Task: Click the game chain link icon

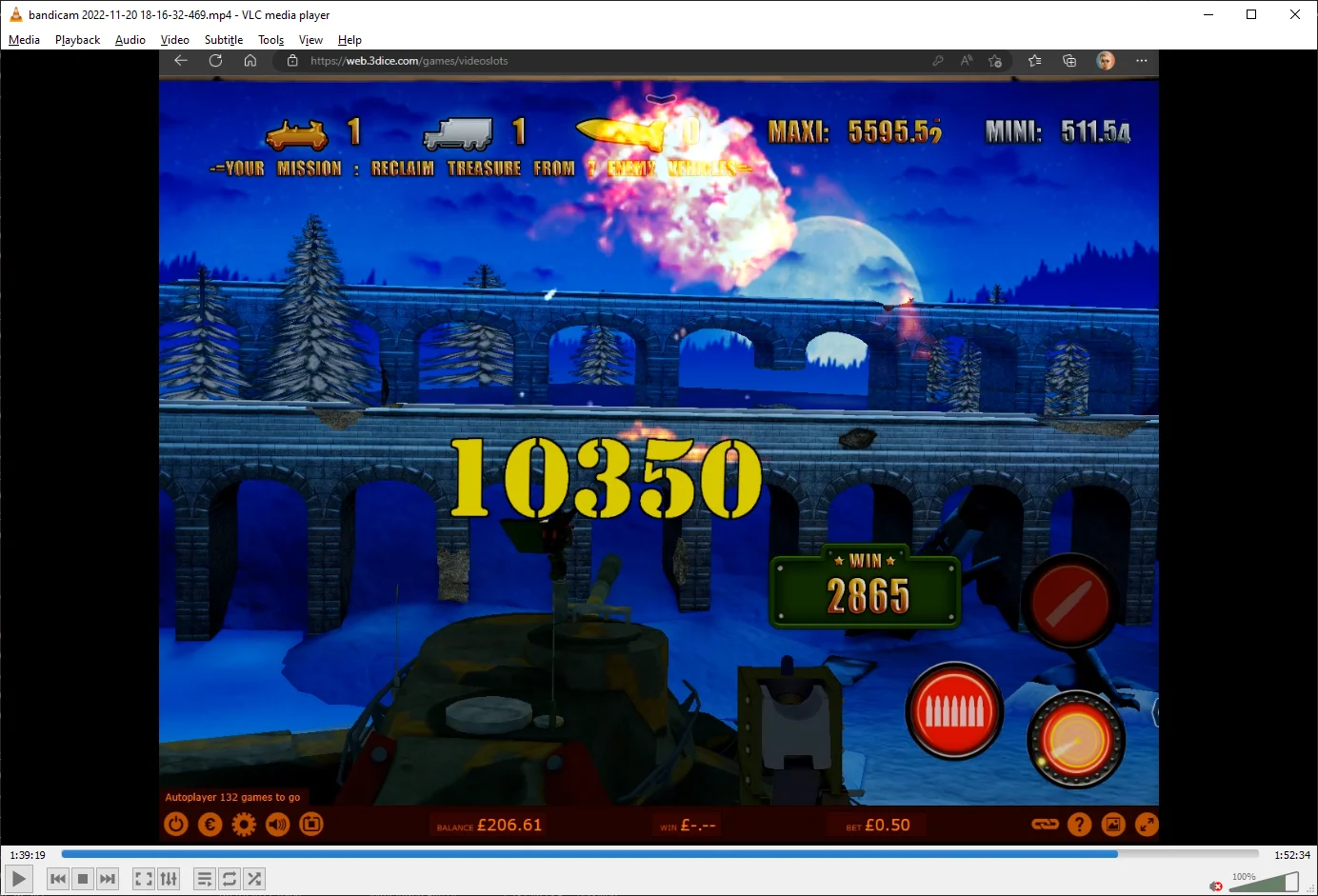Action: coord(1046,825)
